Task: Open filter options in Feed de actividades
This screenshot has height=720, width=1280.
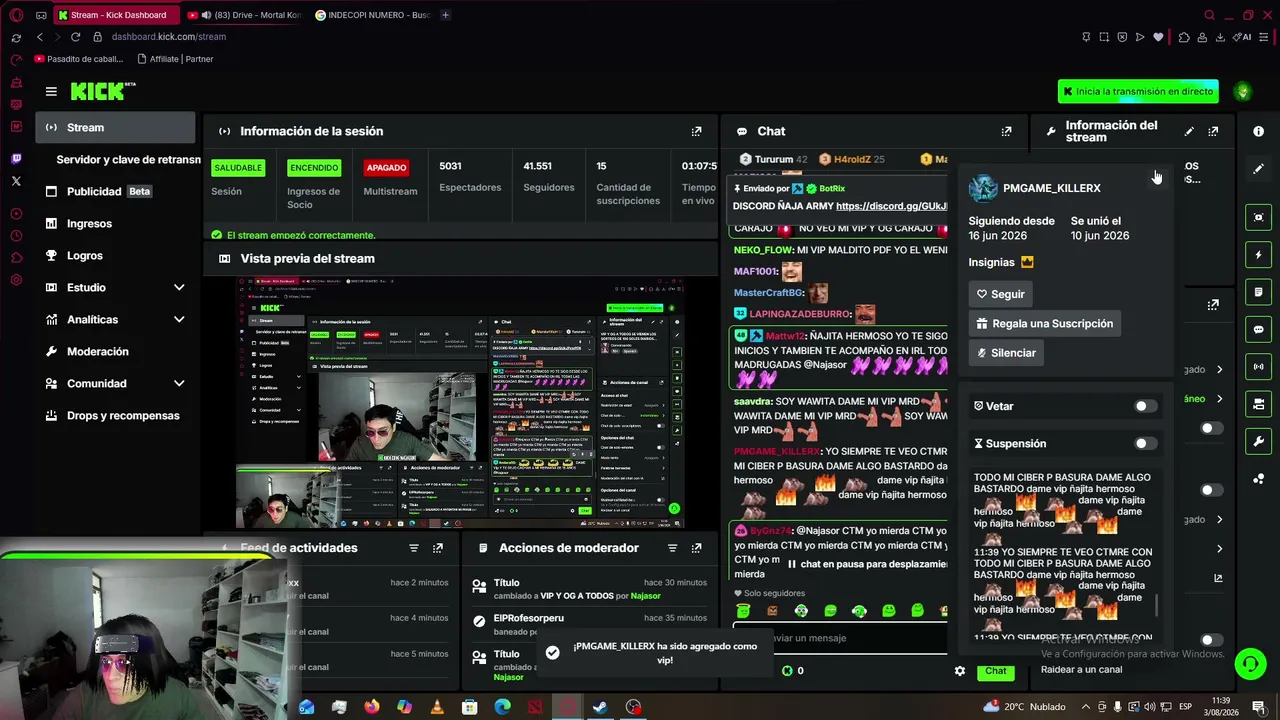Action: (414, 548)
